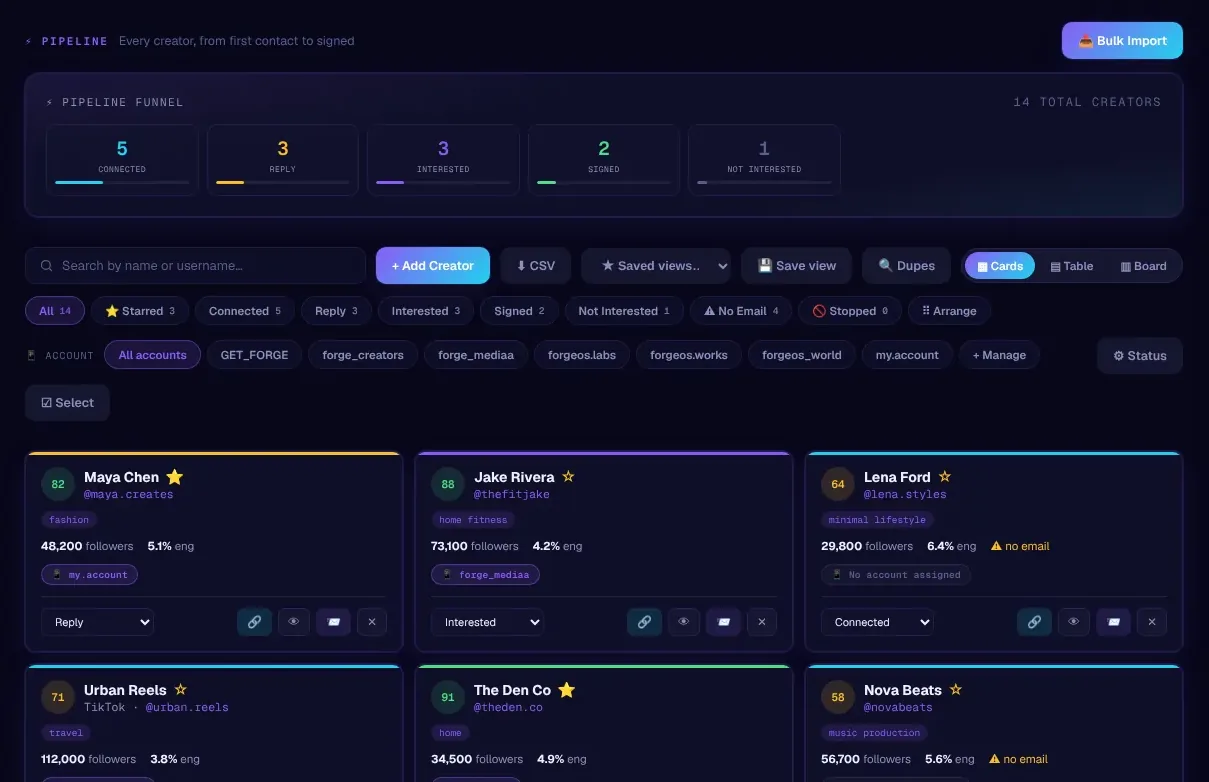This screenshot has height=782, width=1209.
Task: Click the Signed funnel stage card
Action: point(604,160)
